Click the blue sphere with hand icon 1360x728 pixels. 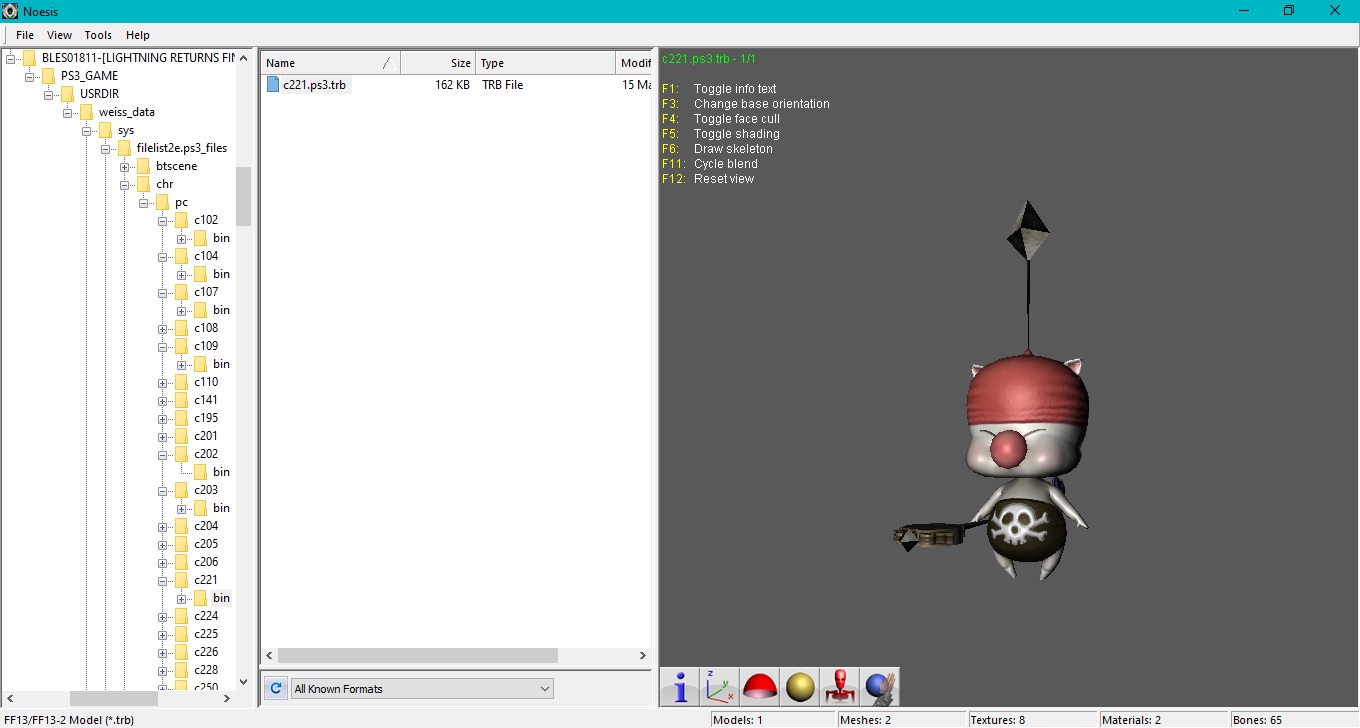tap(880, 687)
